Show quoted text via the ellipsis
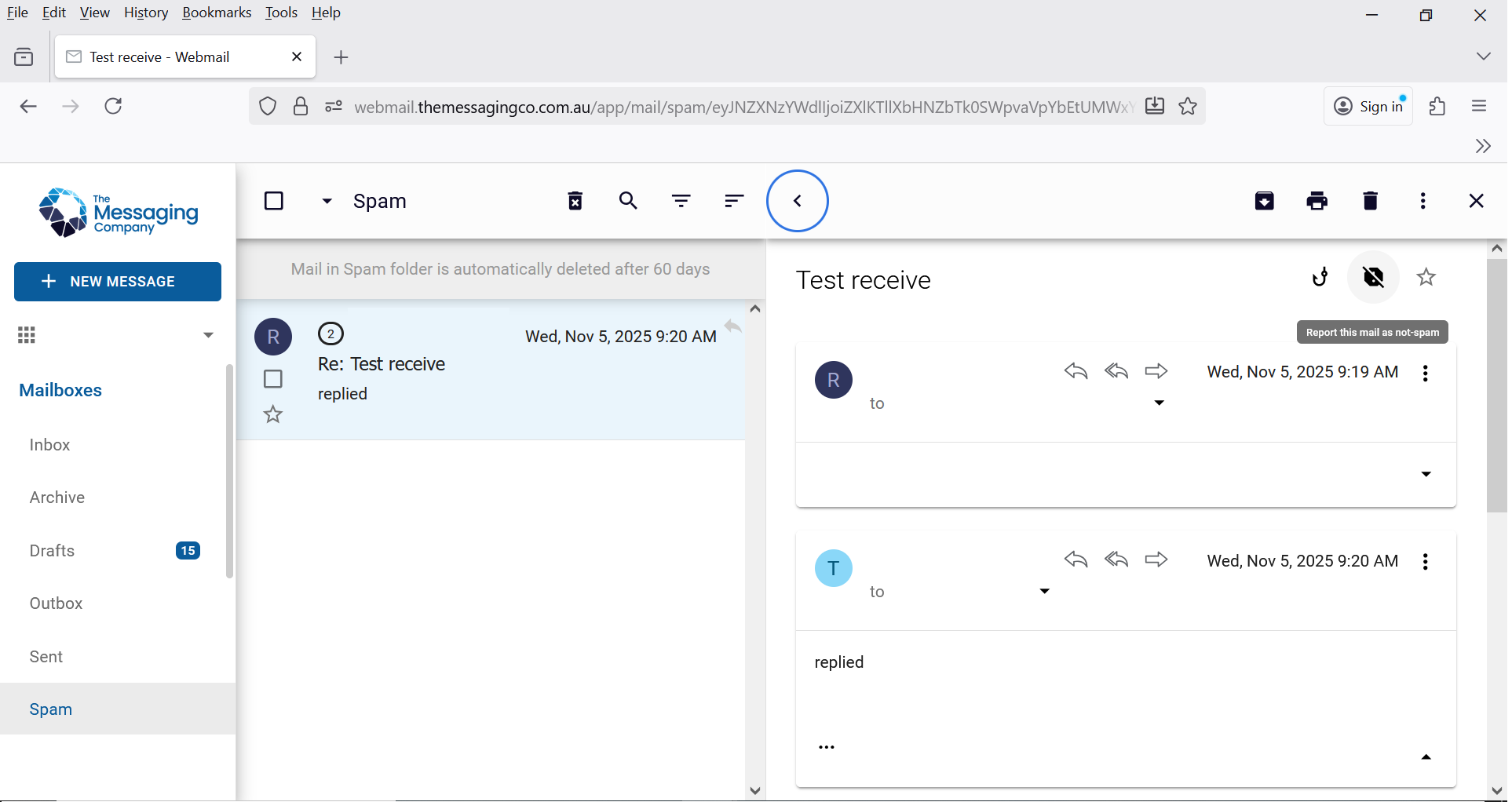The height and width of the screenshot is (802, 1512). point(827,747)
